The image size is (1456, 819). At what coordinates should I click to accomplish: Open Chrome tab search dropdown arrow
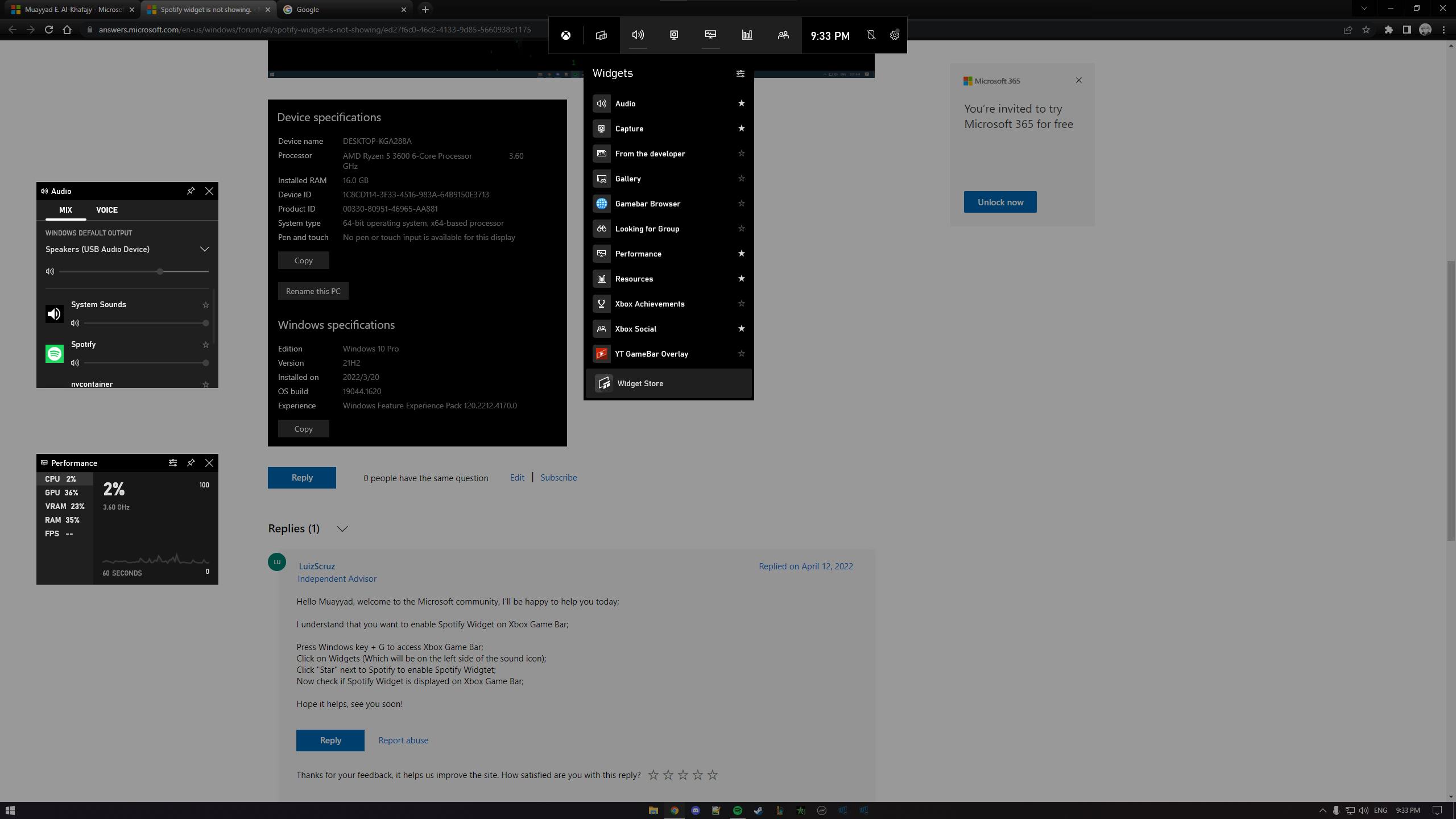(x=1364, y=9)
